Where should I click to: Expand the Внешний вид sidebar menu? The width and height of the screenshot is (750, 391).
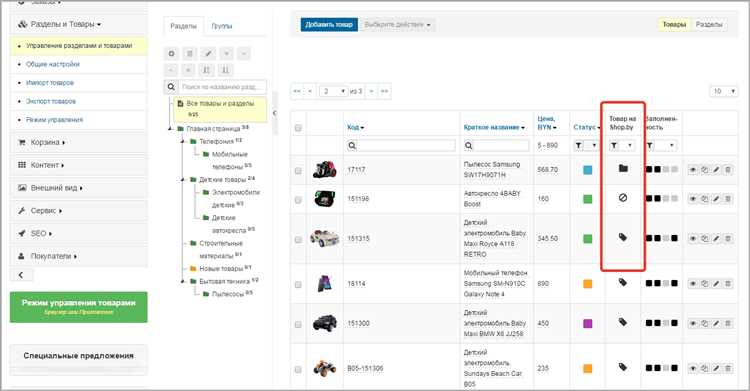coord(78,188)
